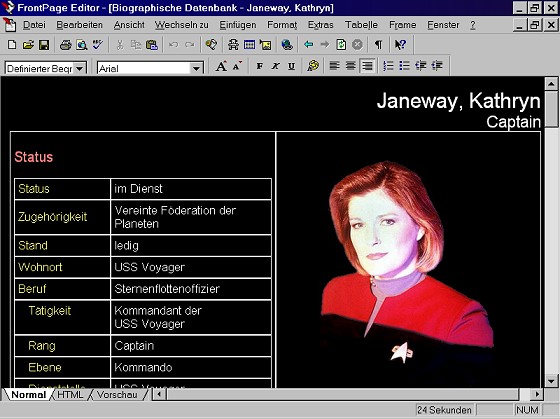Paste clipboard with the Paste icon

[152, 45]
